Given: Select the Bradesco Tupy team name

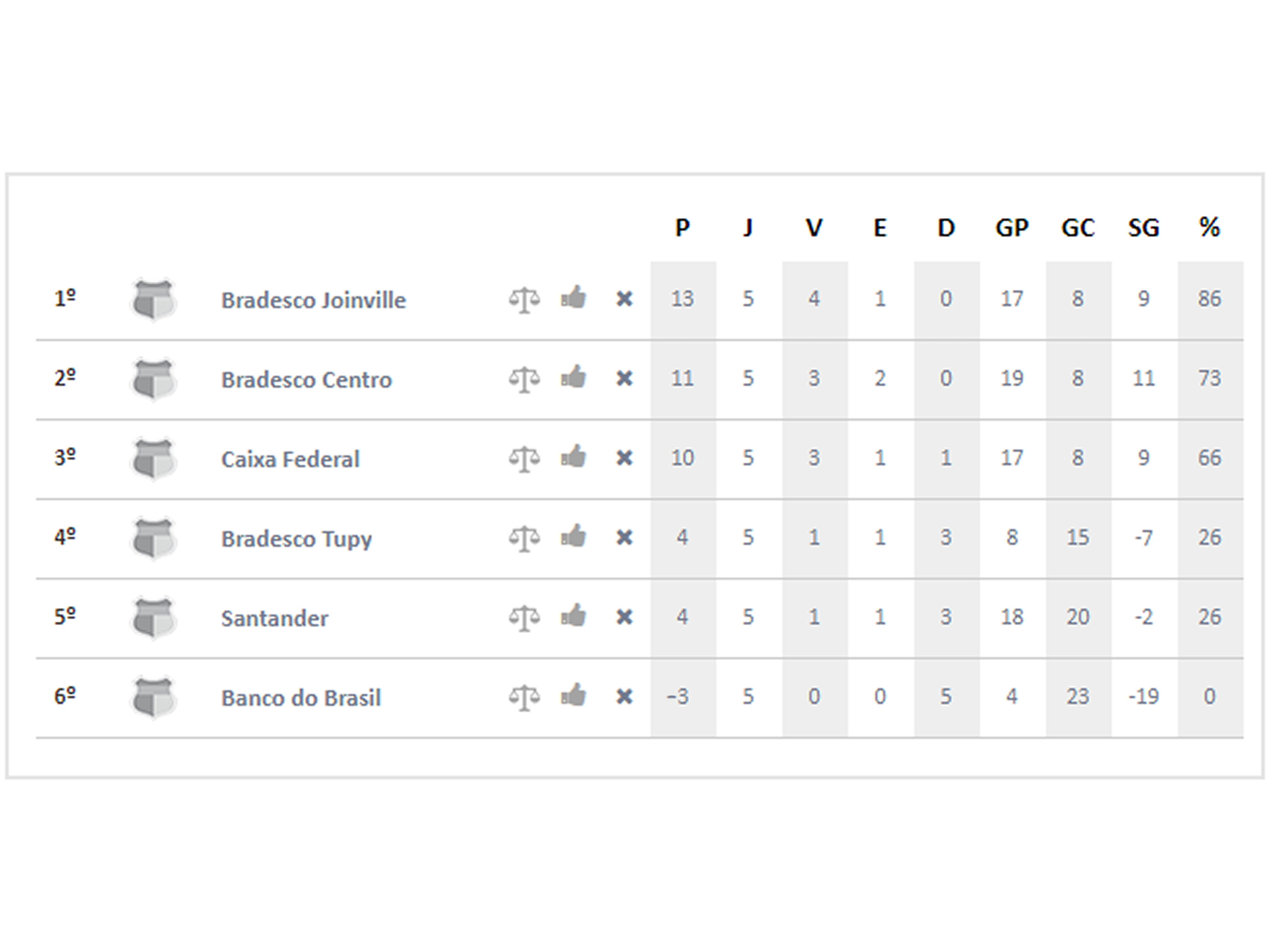Looking at the screenshot, I should pyautogui.click(x=297, y=539).
